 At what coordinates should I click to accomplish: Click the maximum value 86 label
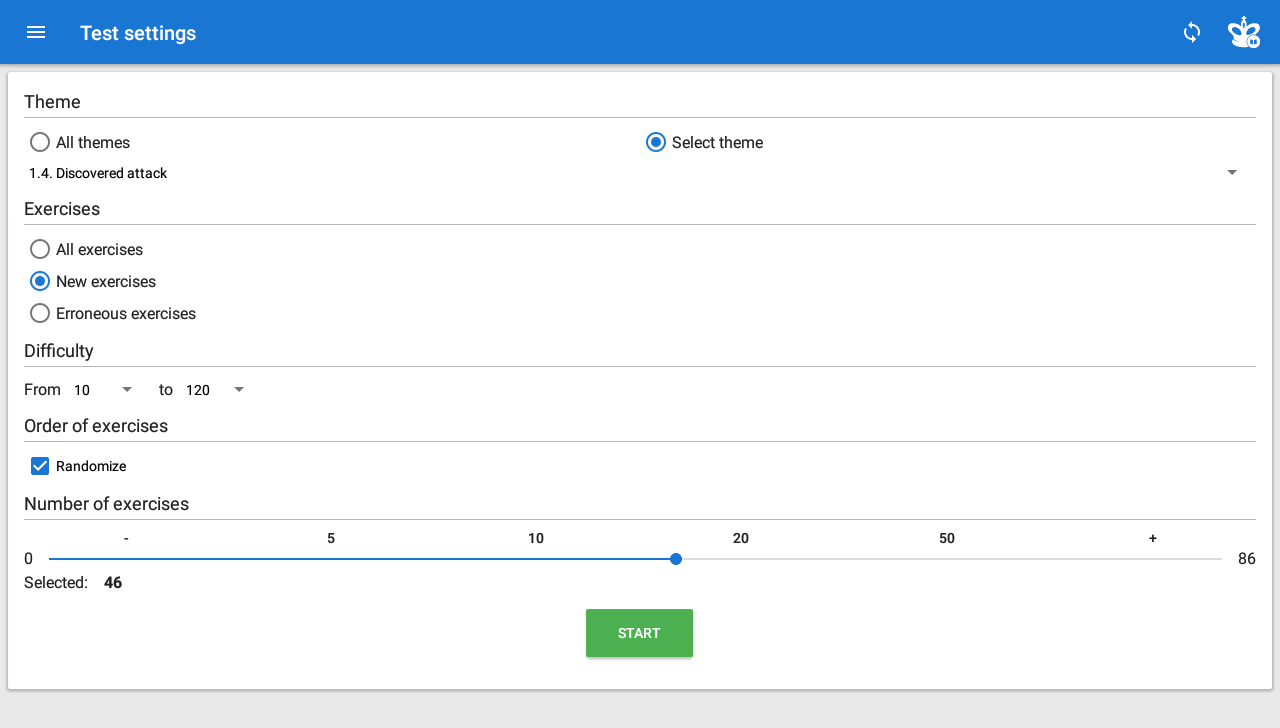click(x=1247, y=559)
